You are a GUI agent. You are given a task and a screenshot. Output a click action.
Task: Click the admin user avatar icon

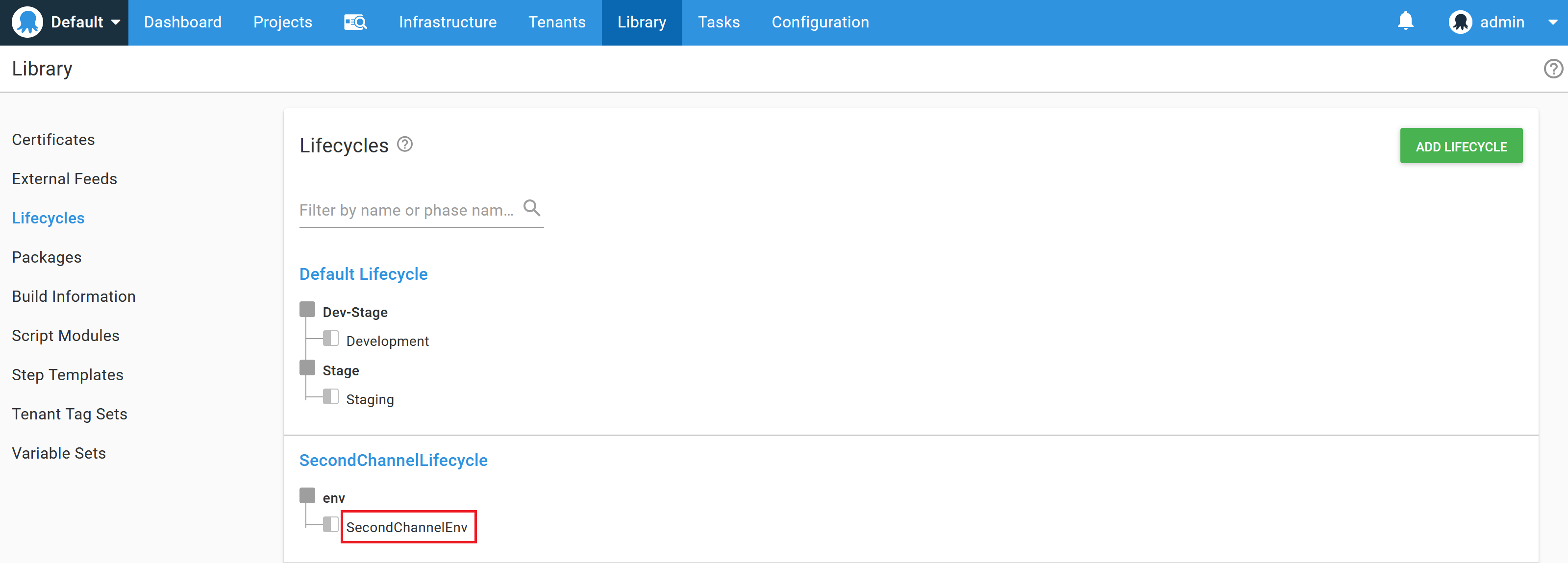(x=1460, y=23)
